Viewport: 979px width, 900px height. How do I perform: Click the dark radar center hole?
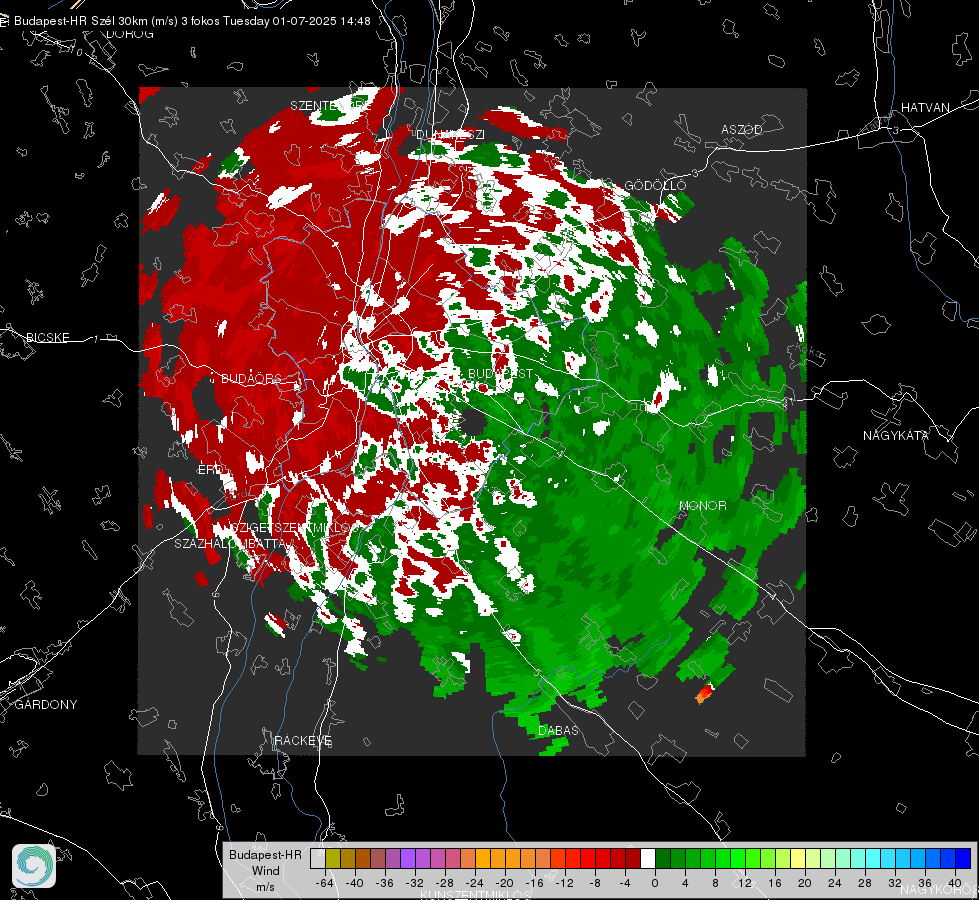[475, 422]
